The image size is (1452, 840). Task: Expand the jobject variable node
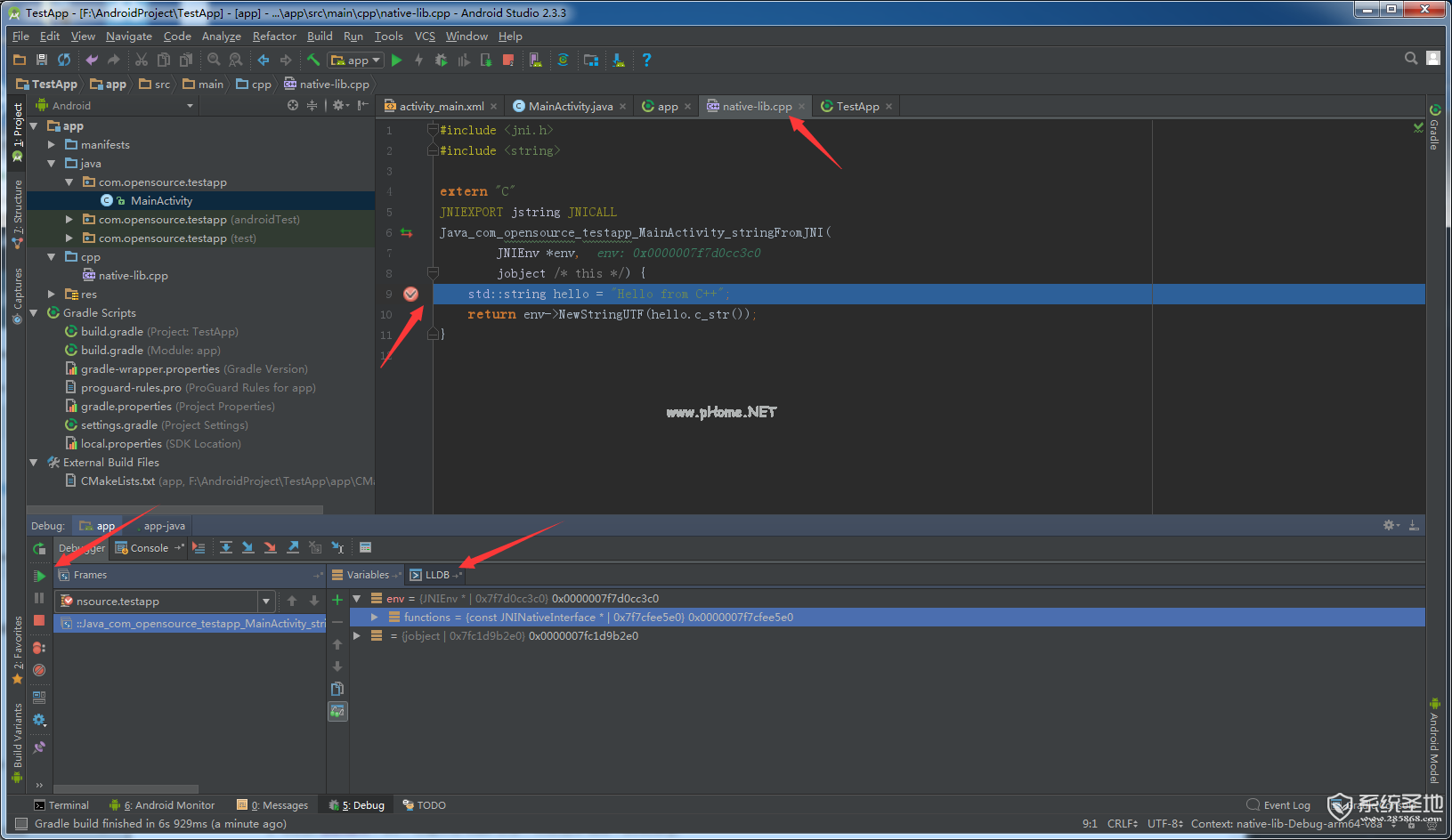[x=357, y=636]
